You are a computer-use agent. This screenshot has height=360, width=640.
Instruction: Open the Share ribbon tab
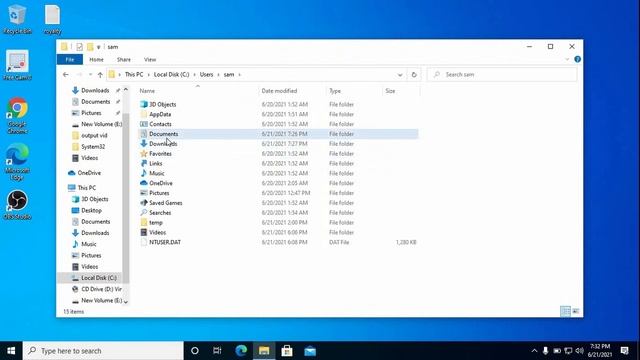click(124, 60)
